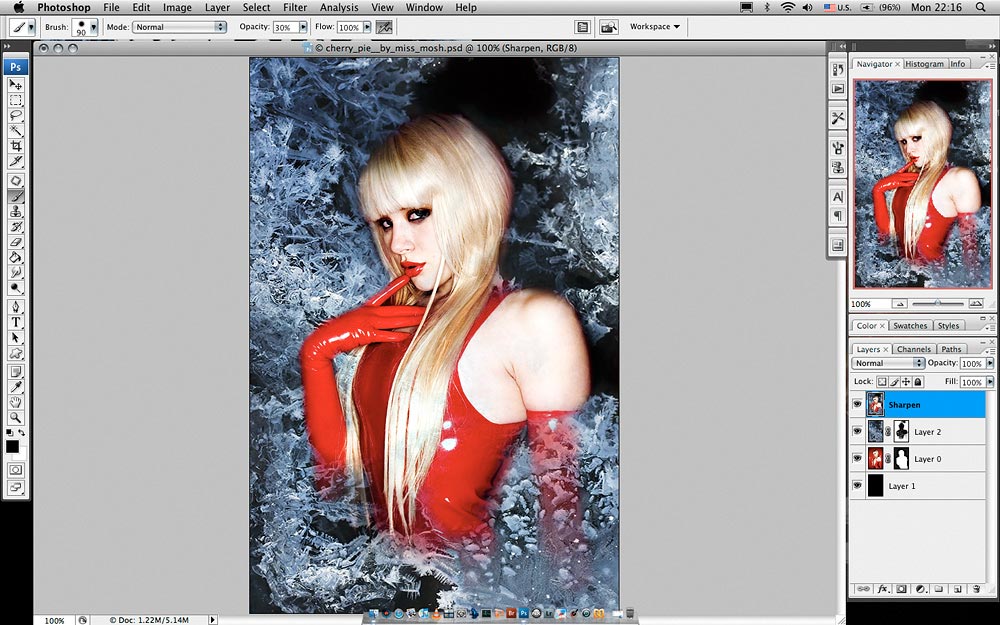
Task: Toggle visibility of Layer 1
Action: coord(857,486)
